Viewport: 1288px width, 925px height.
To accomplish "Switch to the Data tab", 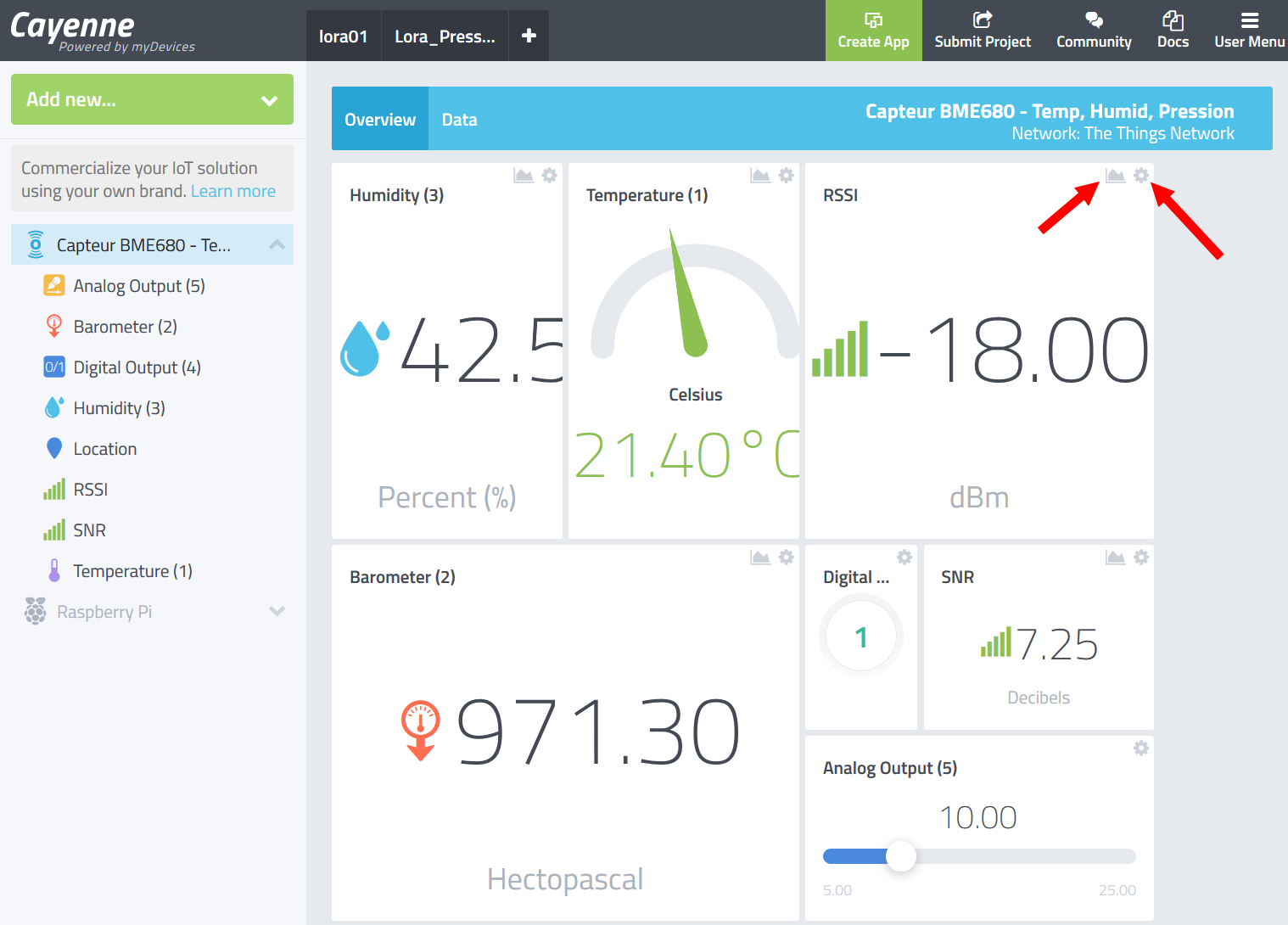I will click(459, 119).
